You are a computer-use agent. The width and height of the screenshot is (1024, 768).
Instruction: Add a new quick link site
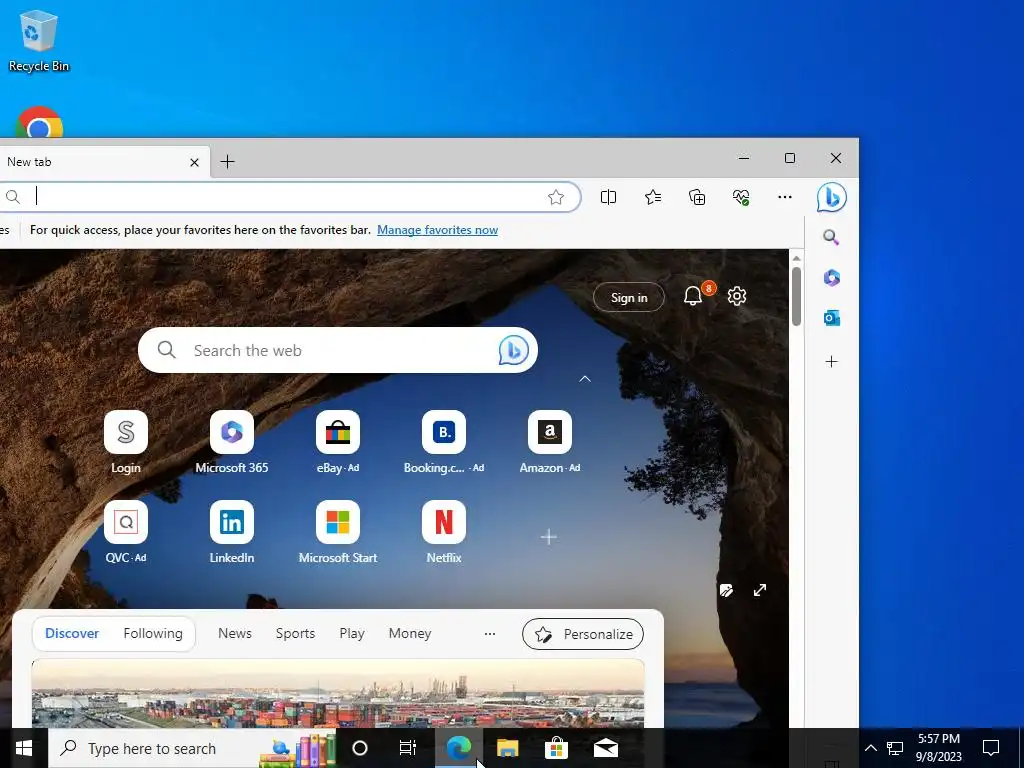coord(549,537)
